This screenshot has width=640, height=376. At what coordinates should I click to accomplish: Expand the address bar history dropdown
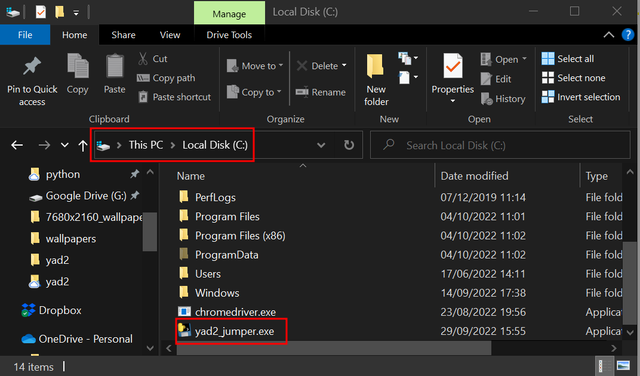321,145
